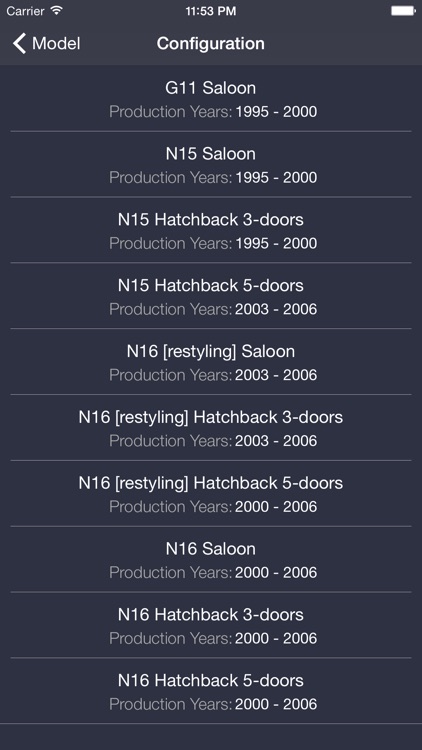The height and width of the screenshot is (750, 422).
Task: Tap the back chevron arrow icon
Action: coord(19,44)
